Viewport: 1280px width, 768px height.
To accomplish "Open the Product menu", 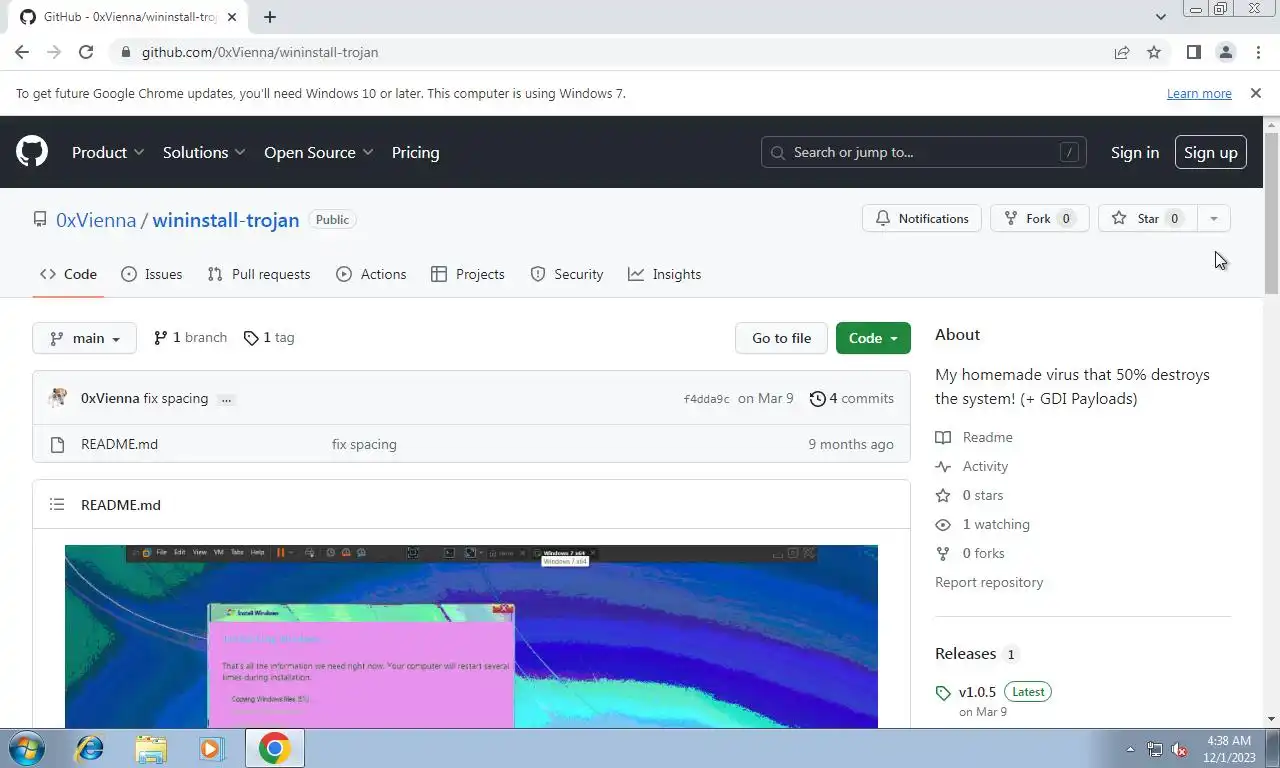I will click(108, 152).
